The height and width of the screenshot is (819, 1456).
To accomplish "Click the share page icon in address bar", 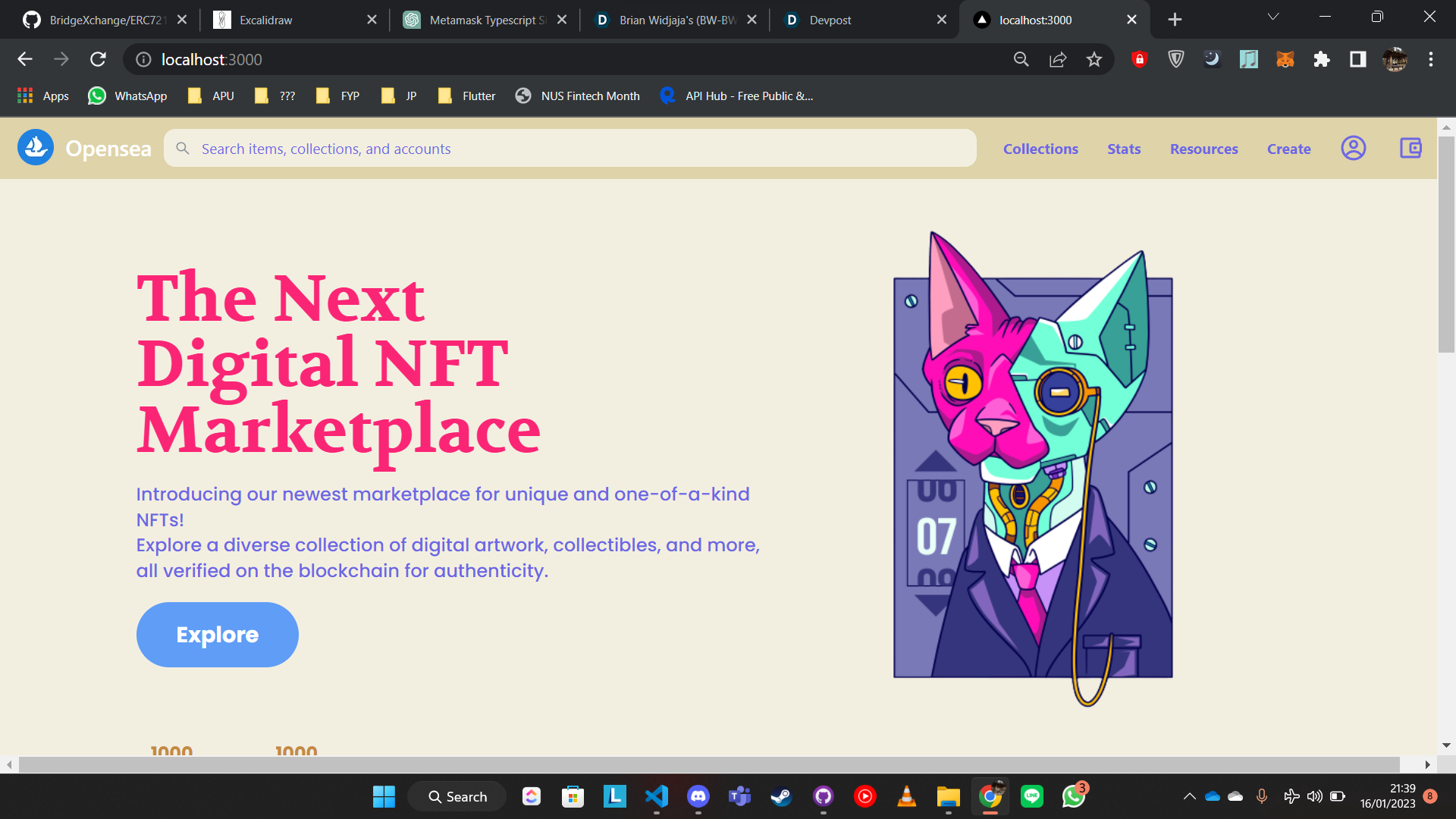I will pyautogui.click(x=1057, y=59).
